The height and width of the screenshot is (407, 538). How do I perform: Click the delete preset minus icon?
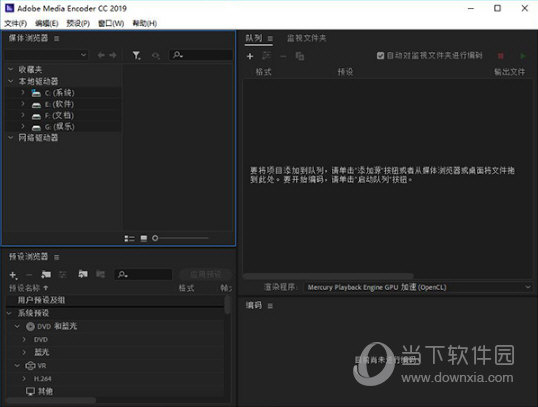pyautogui.click(x=29, y=275)
